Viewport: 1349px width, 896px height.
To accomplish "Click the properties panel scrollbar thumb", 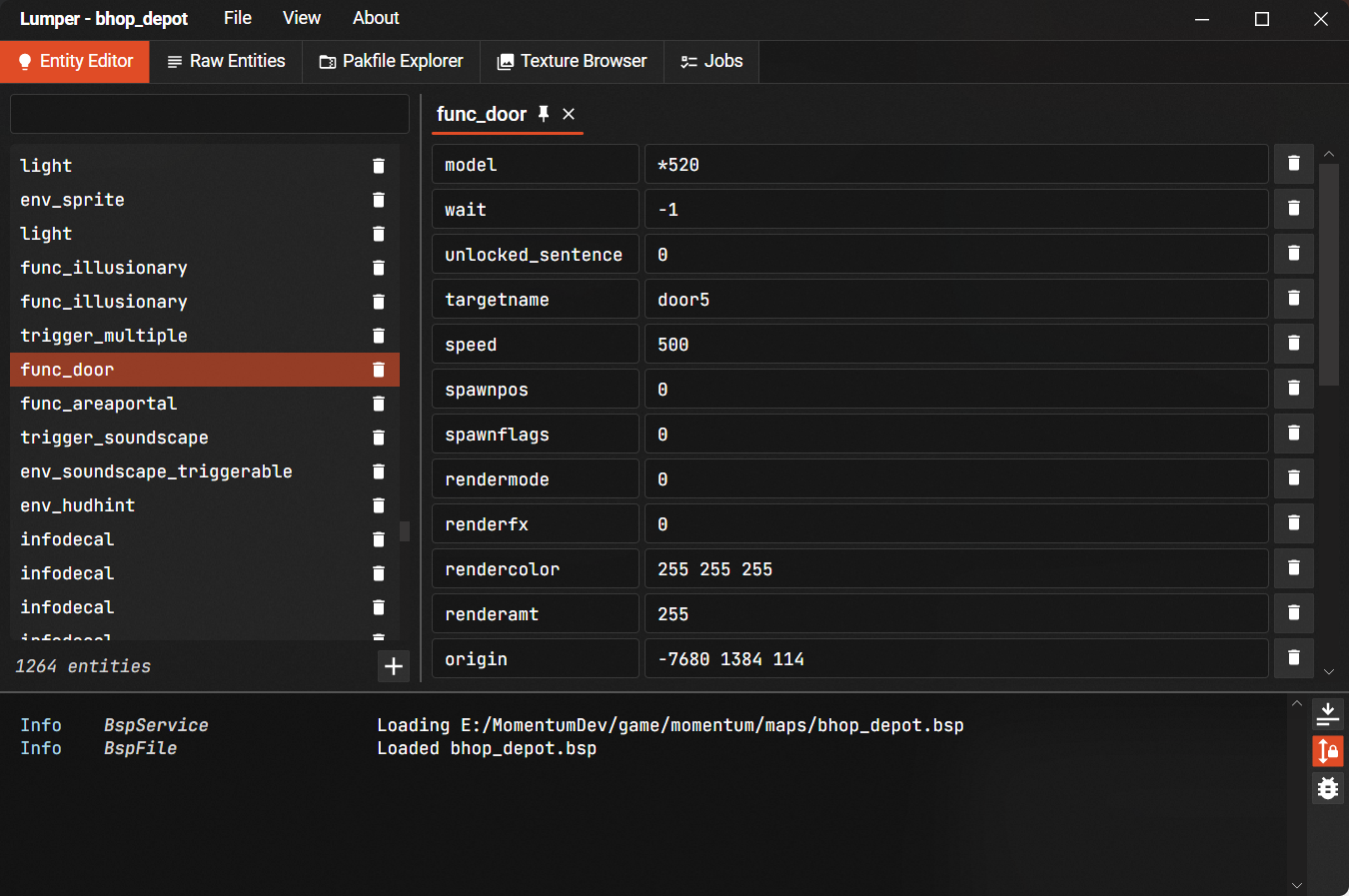I will click(1328, 275).
